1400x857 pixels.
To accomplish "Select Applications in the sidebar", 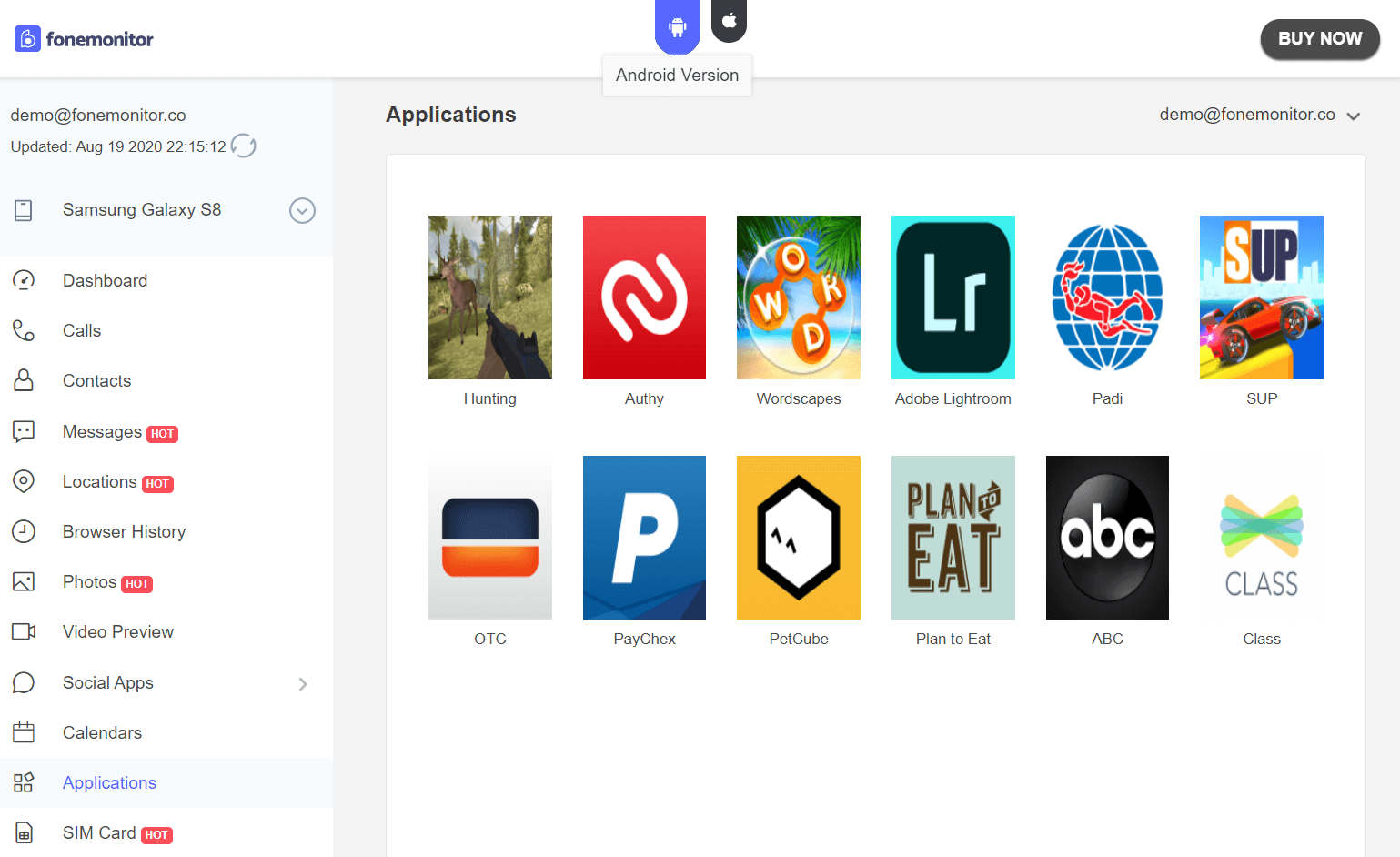I will point(166,782).
